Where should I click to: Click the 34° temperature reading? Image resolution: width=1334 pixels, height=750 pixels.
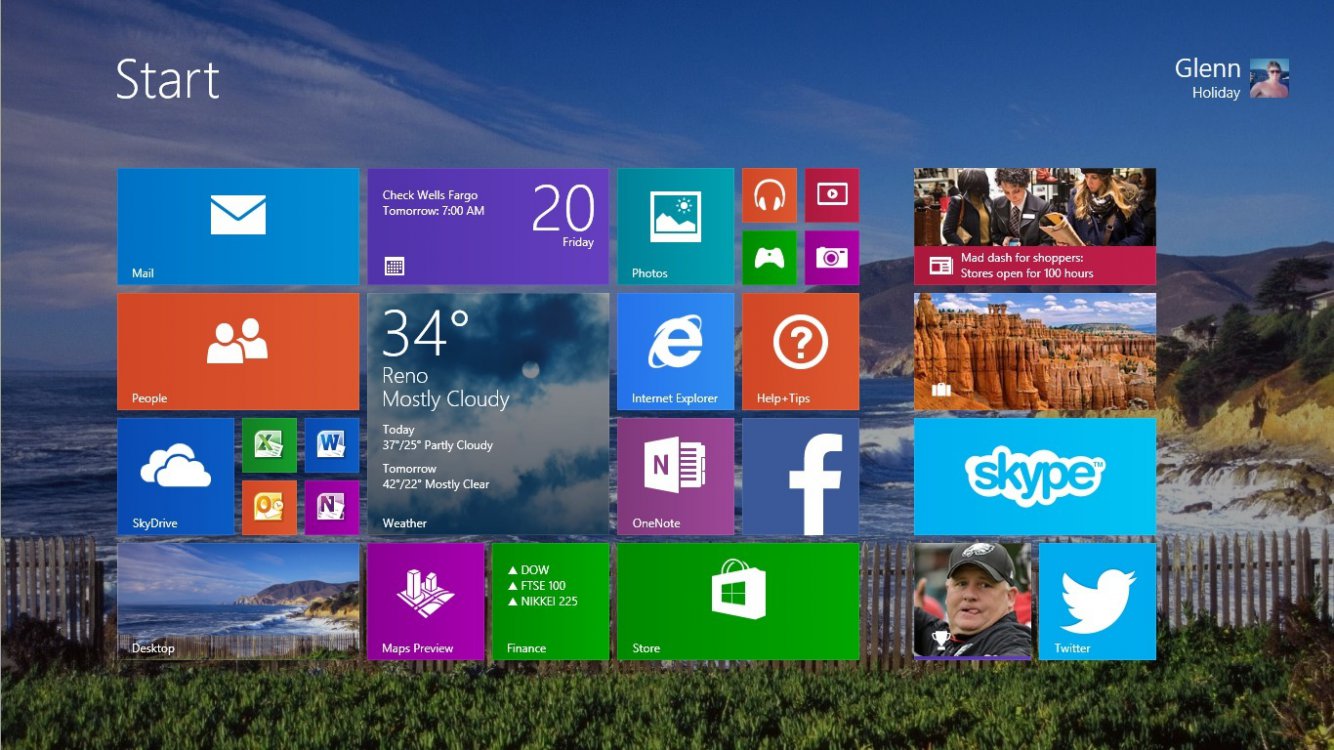pos(426,333)
